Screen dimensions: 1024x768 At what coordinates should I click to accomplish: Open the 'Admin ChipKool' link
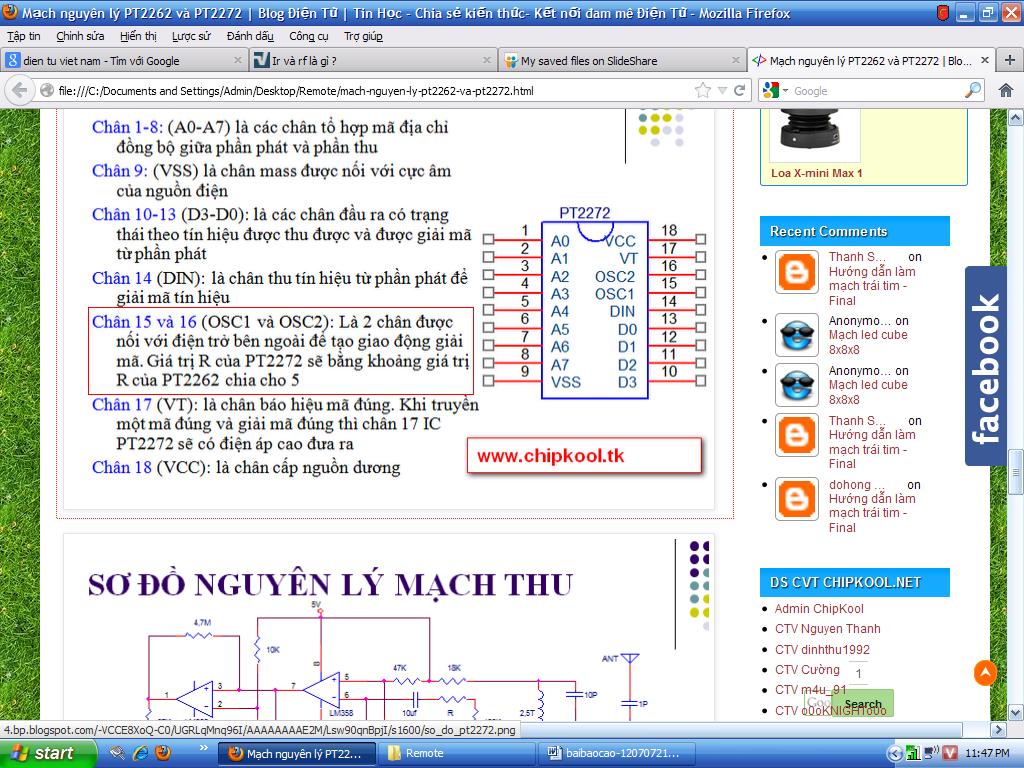pyautogui.click(x=818, y=609)
